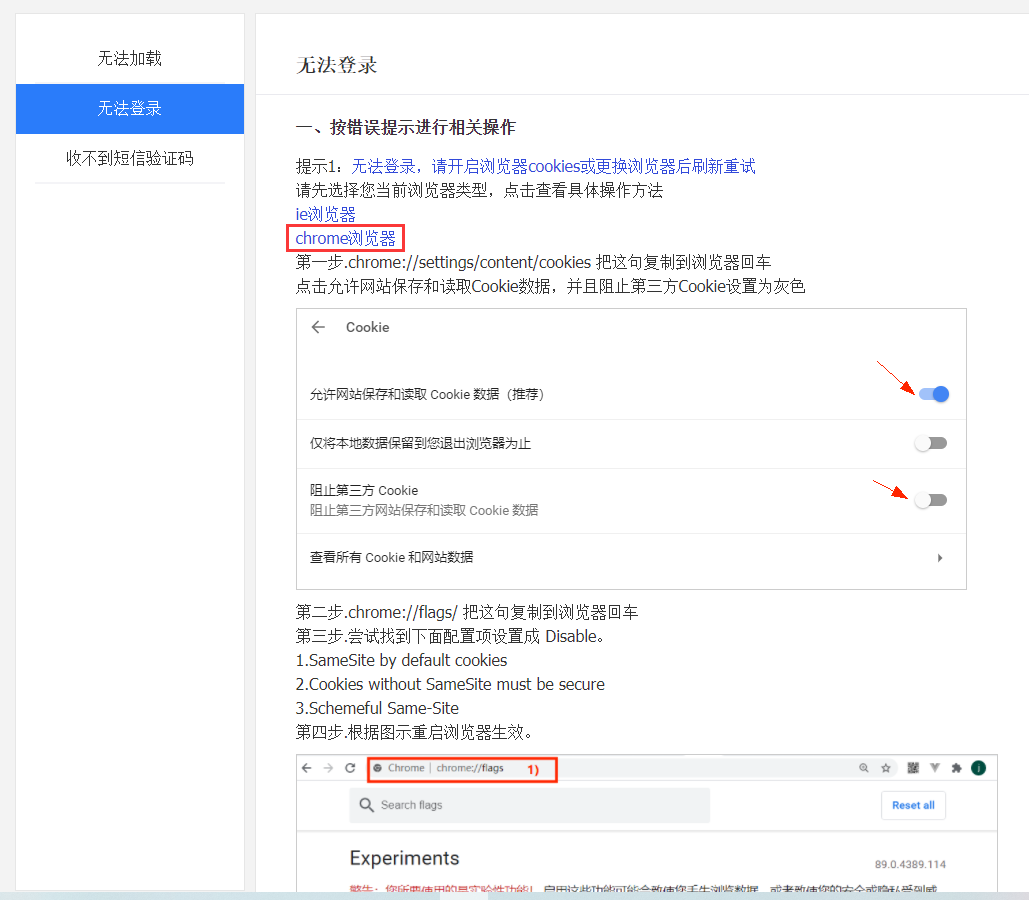Click the bookmark star icon in address bar

pyautogui.click(x=886, y=768)
